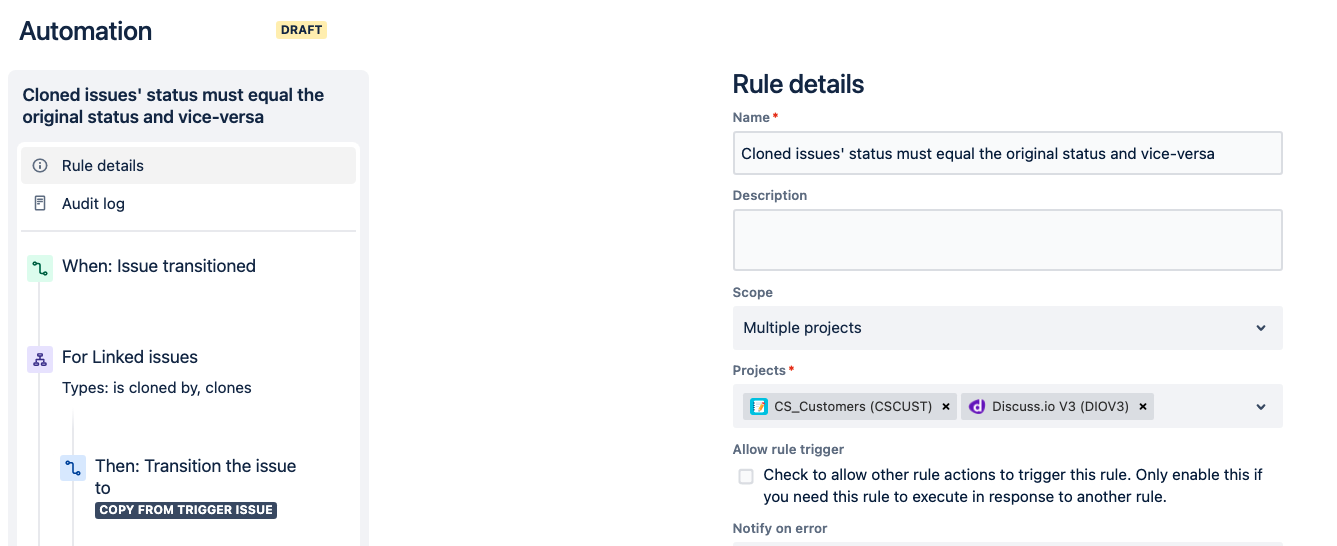Click the CS_Customers project avatar icon
The image size is (1337, 546).
(759, 407)
